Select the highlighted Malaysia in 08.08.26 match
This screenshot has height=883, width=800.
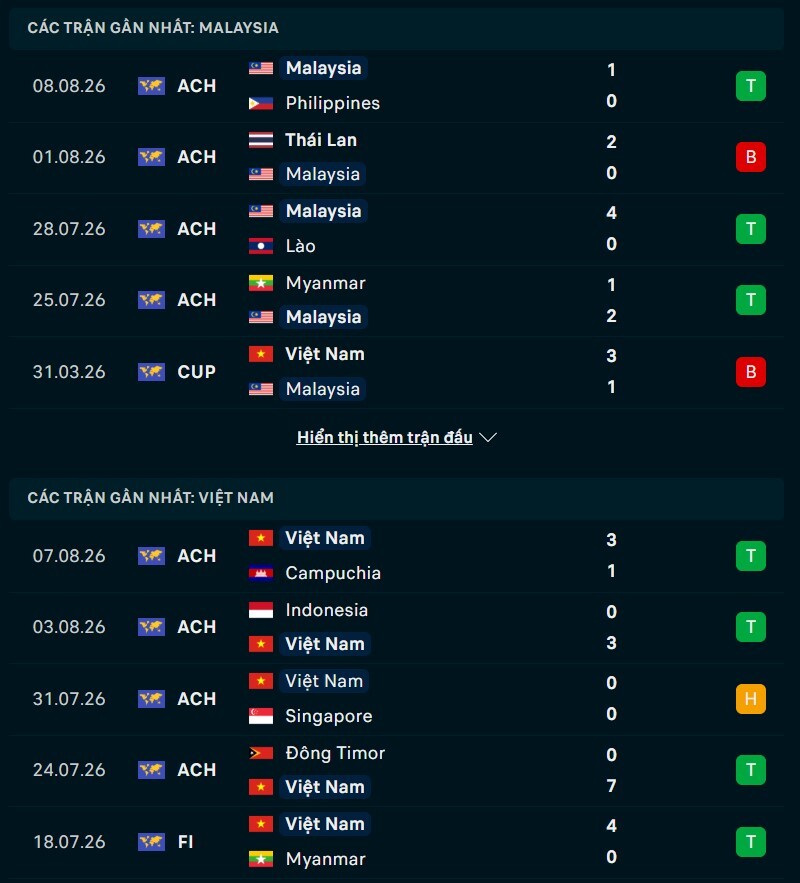coord(323,68)
